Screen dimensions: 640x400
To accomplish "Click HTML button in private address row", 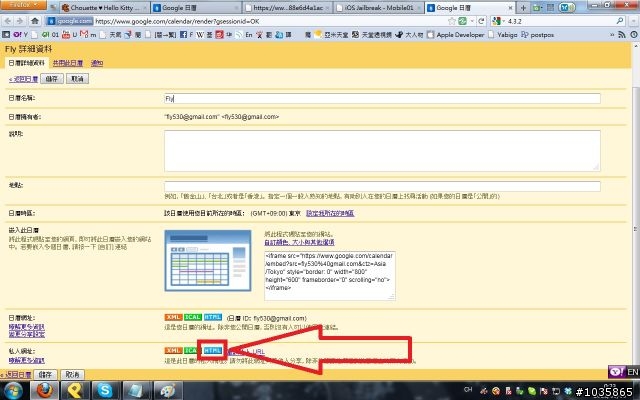I will (x=213, y=351).
